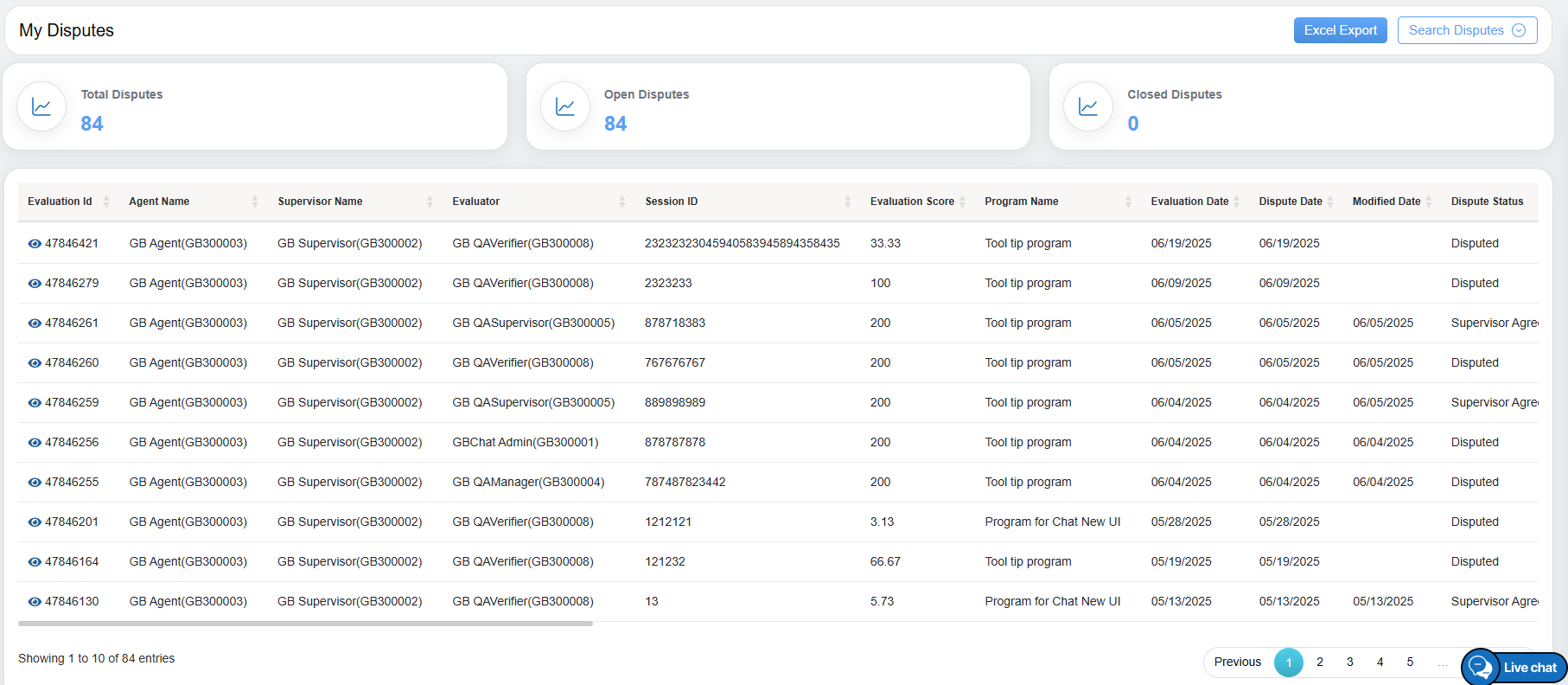Image resolution: width=1568 pixels, height=685 pixels.
Task: Click the Total Disputes chart icon
Action: click(x=41, y=106)
